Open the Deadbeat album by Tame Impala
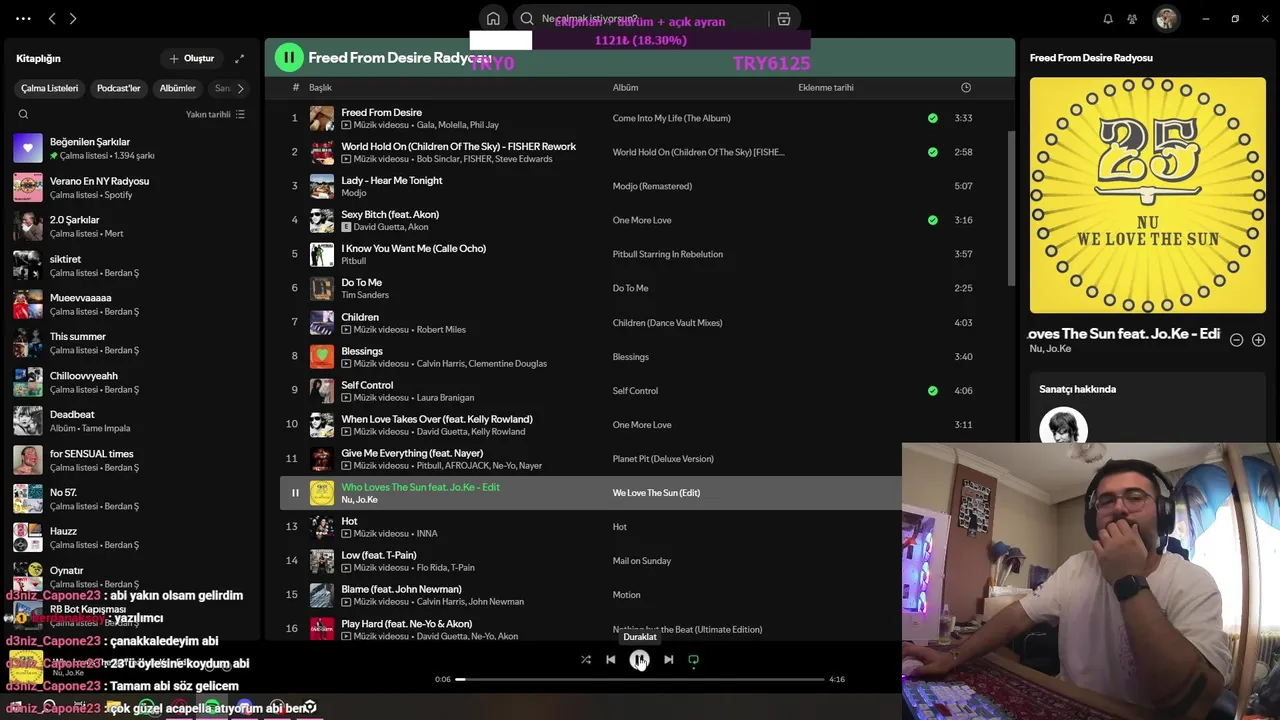Screen dimensions: 1280x720 130,421
